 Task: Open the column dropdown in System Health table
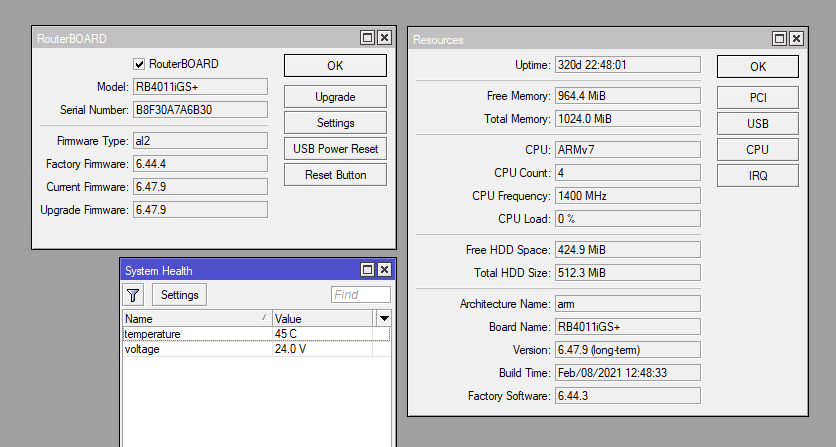click(x=384, y=318)
